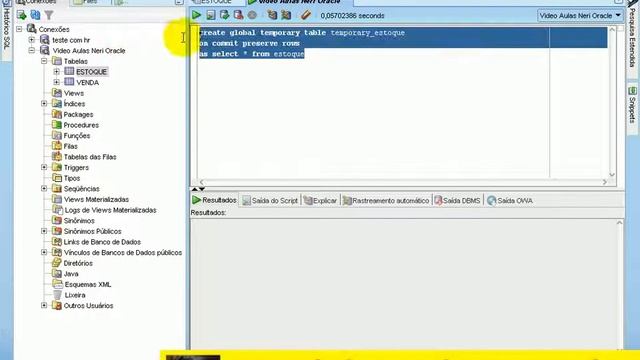Screen dimensions: 640x360
Task: Open the Histórico SQL side tab
Action: [x=6, y=28]
